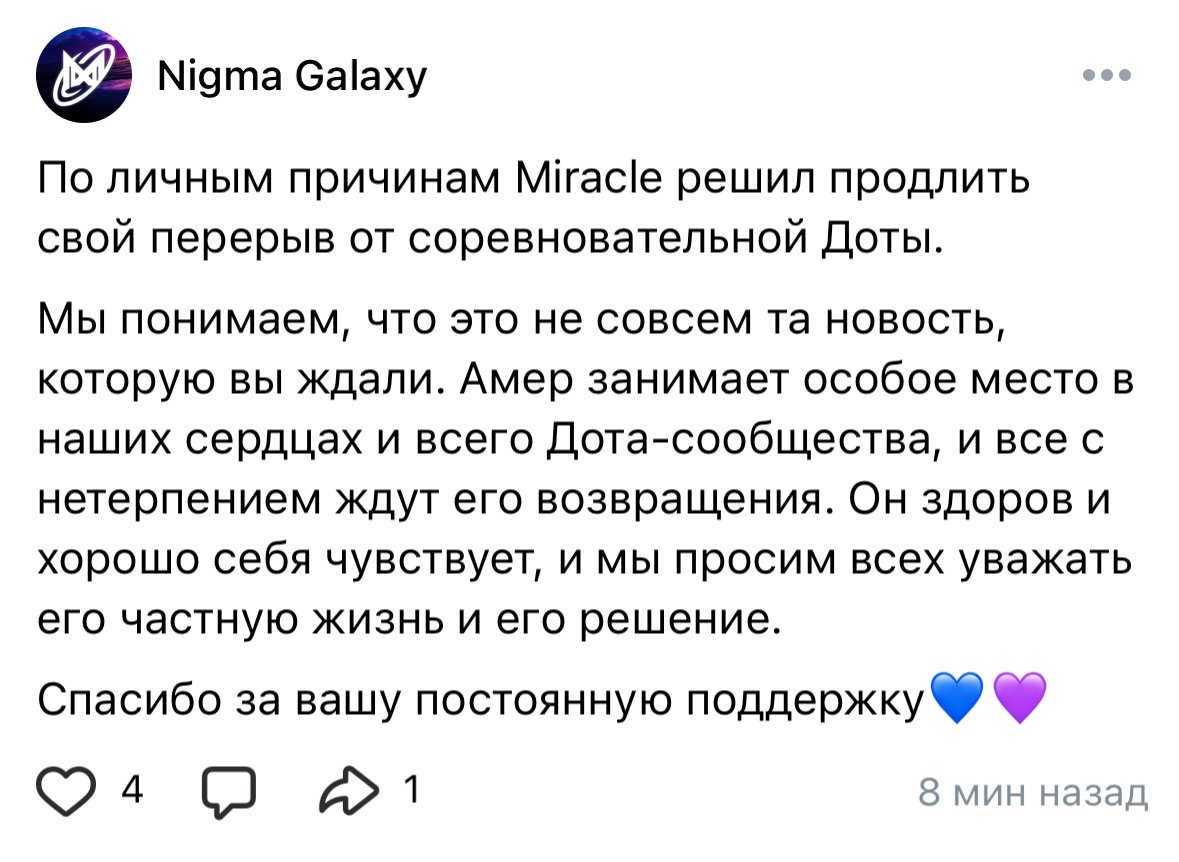Click the blue heart emoji

pyautogui.click(x=958, y=699)
